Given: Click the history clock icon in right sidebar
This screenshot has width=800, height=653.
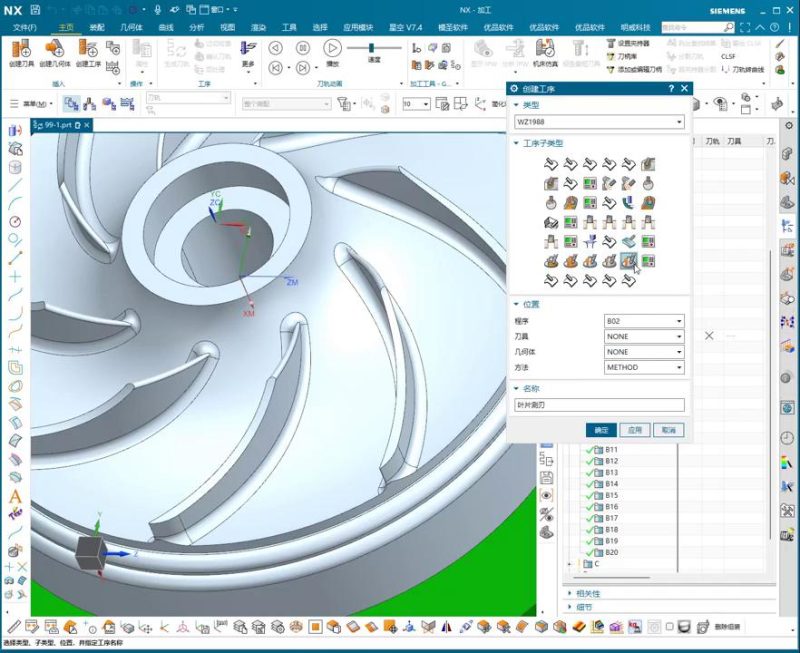Looking at the screenshot, I should 787,438.
